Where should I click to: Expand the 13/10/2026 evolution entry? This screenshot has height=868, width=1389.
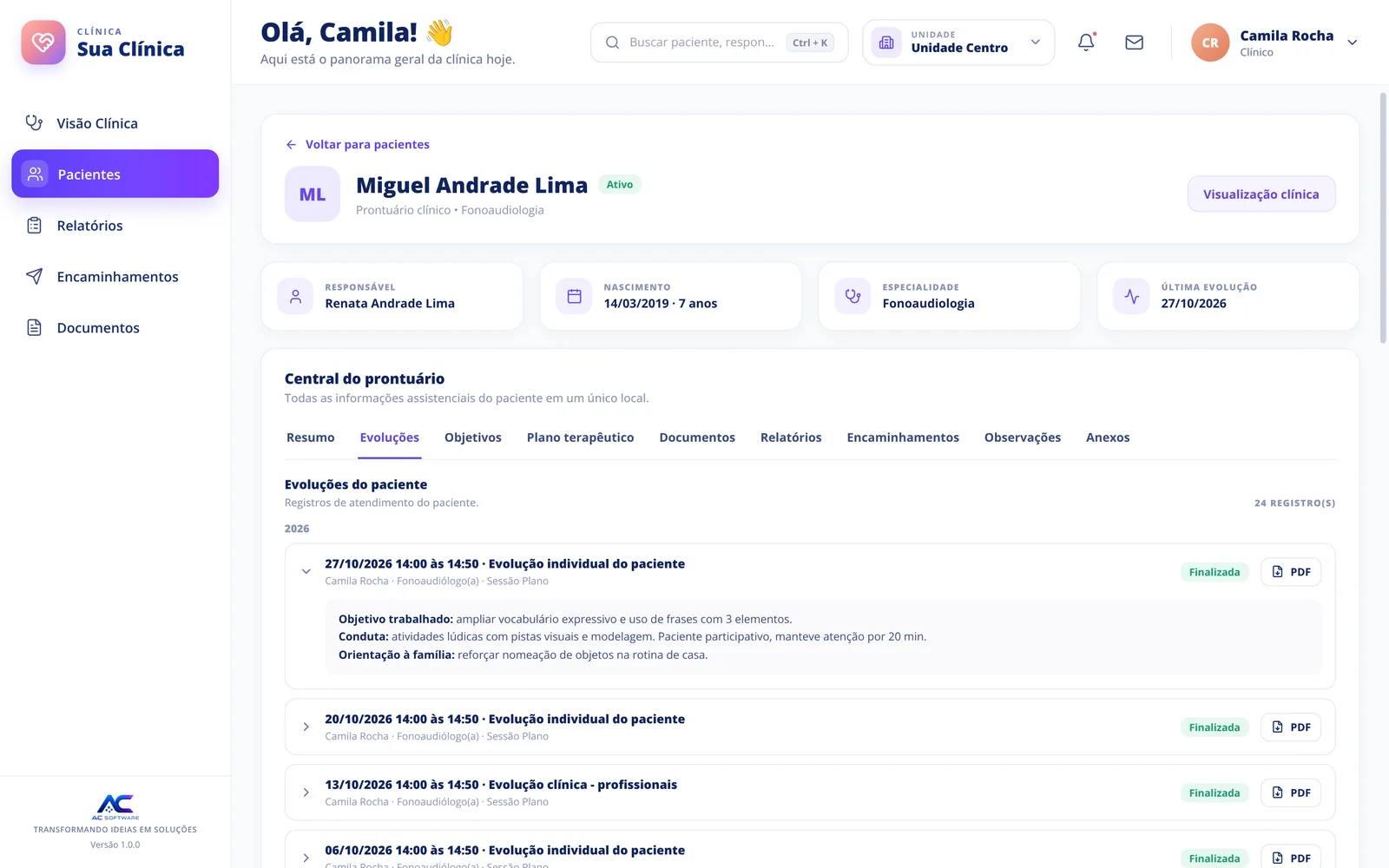tap(306, 792)
